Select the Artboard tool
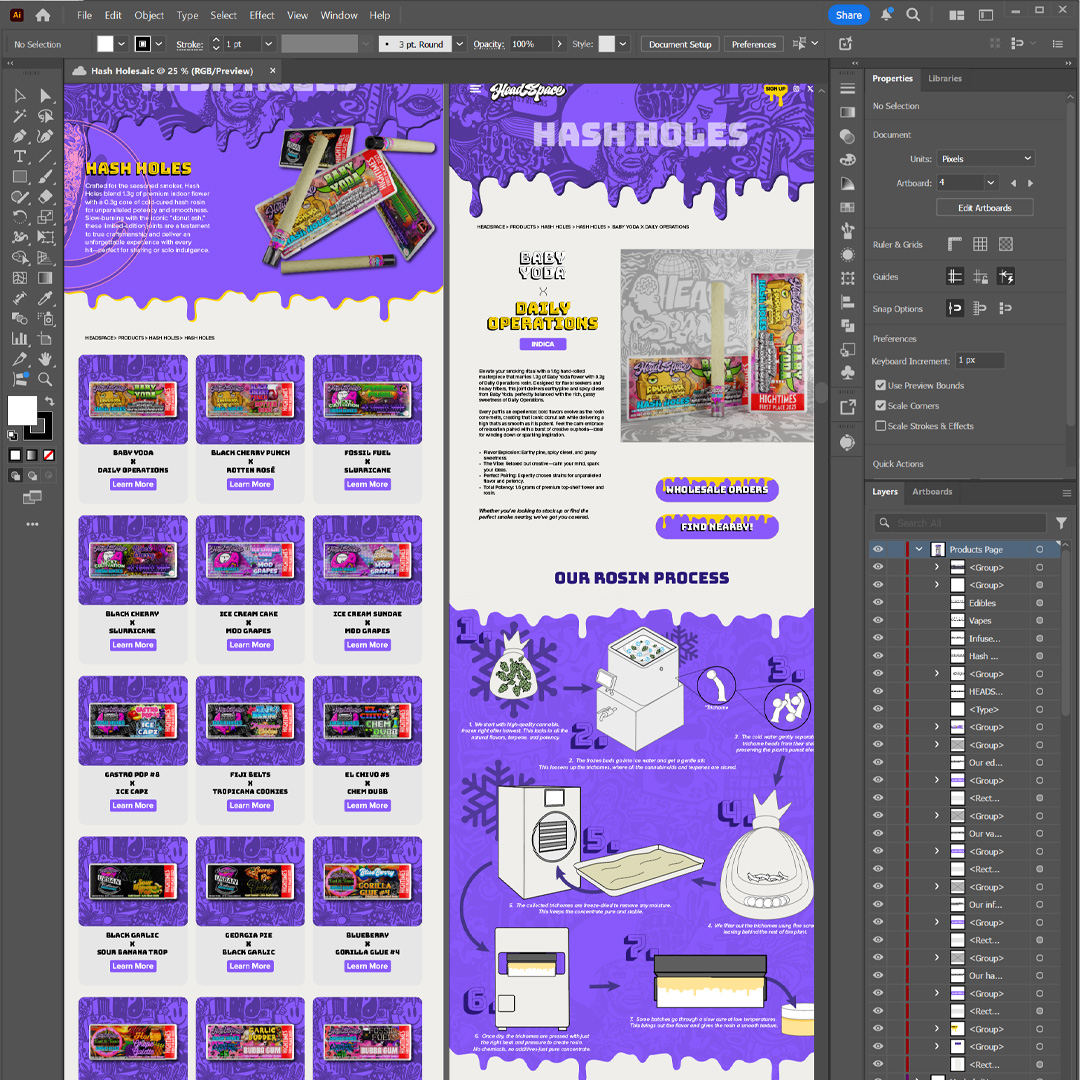This screenshot has height=1080, width=1080. (45, 339)
